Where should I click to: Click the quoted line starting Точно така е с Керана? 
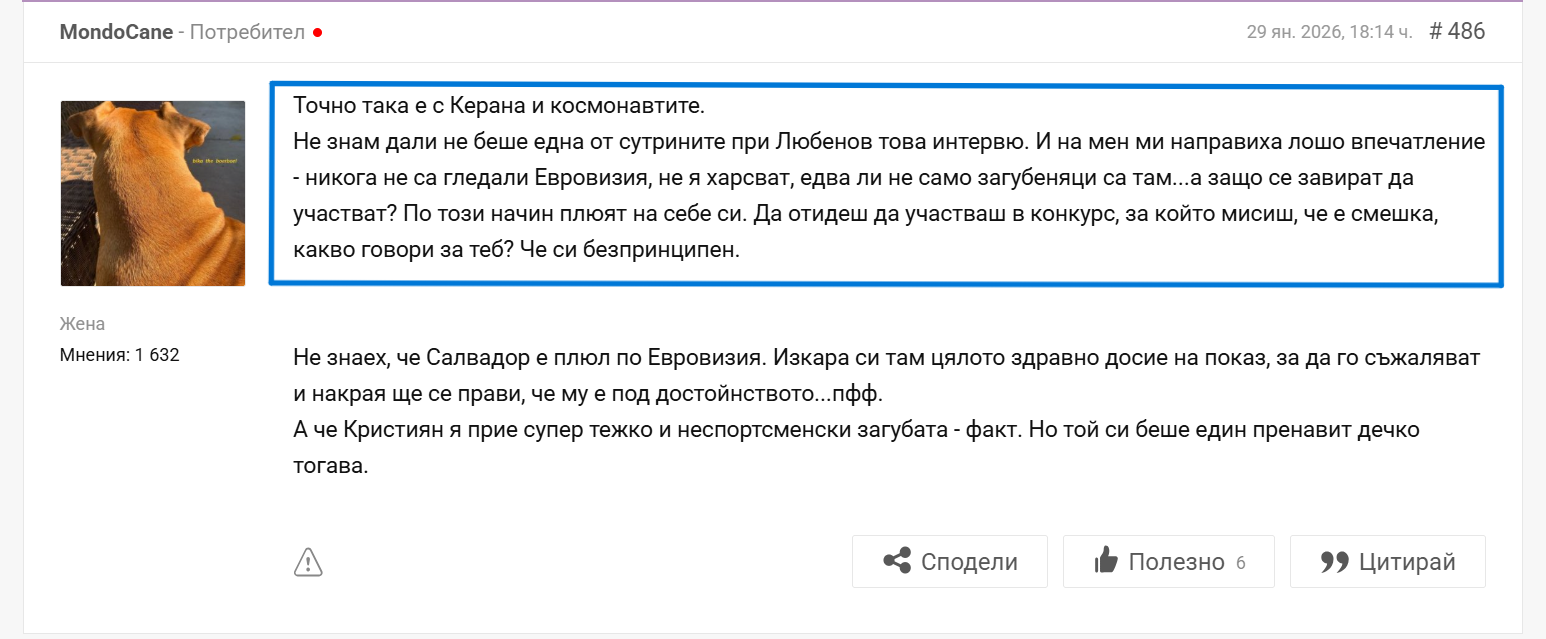pos(500,105)
